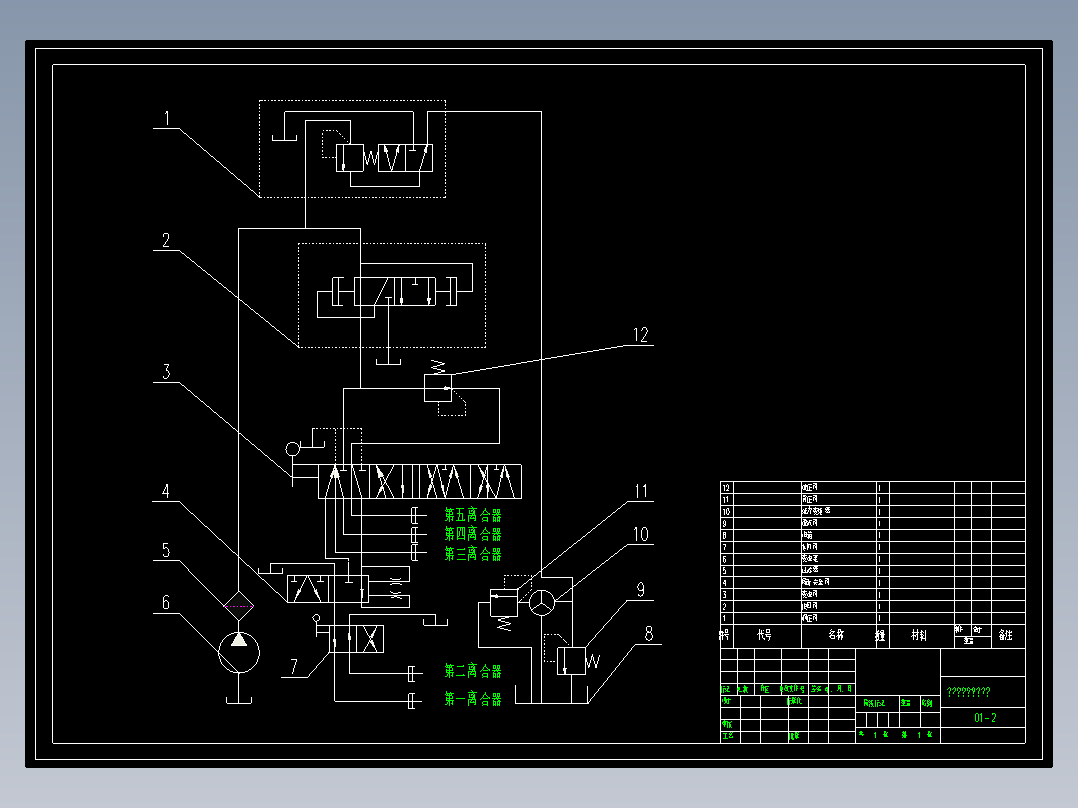Pick the three-spoke circle symbol at callout 10
Viewport: 1078px width, 808px height.
pos(542,603)
